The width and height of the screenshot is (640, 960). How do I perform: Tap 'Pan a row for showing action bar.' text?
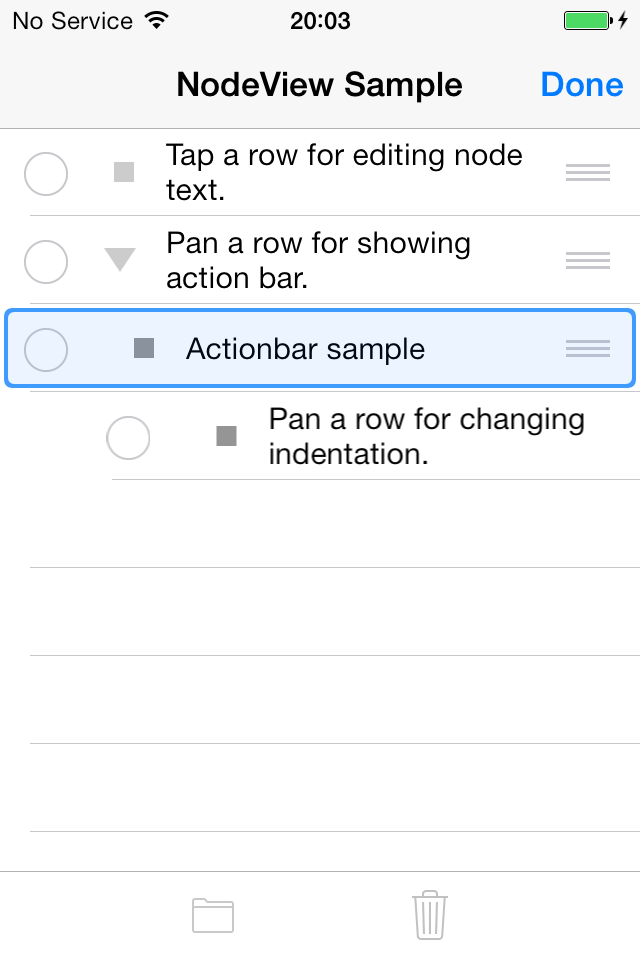tap(318, 261)
